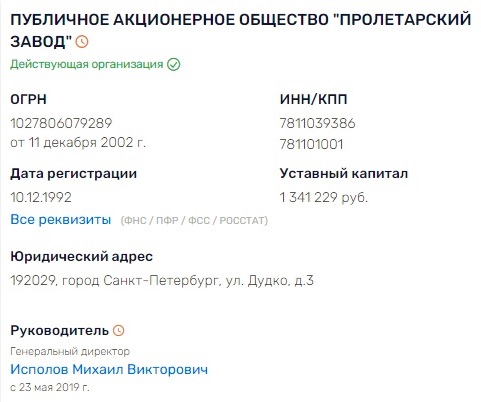Click the ОГРН section label
The height and width of the screenshot is (402, 481).
click(x=28, y=99)
